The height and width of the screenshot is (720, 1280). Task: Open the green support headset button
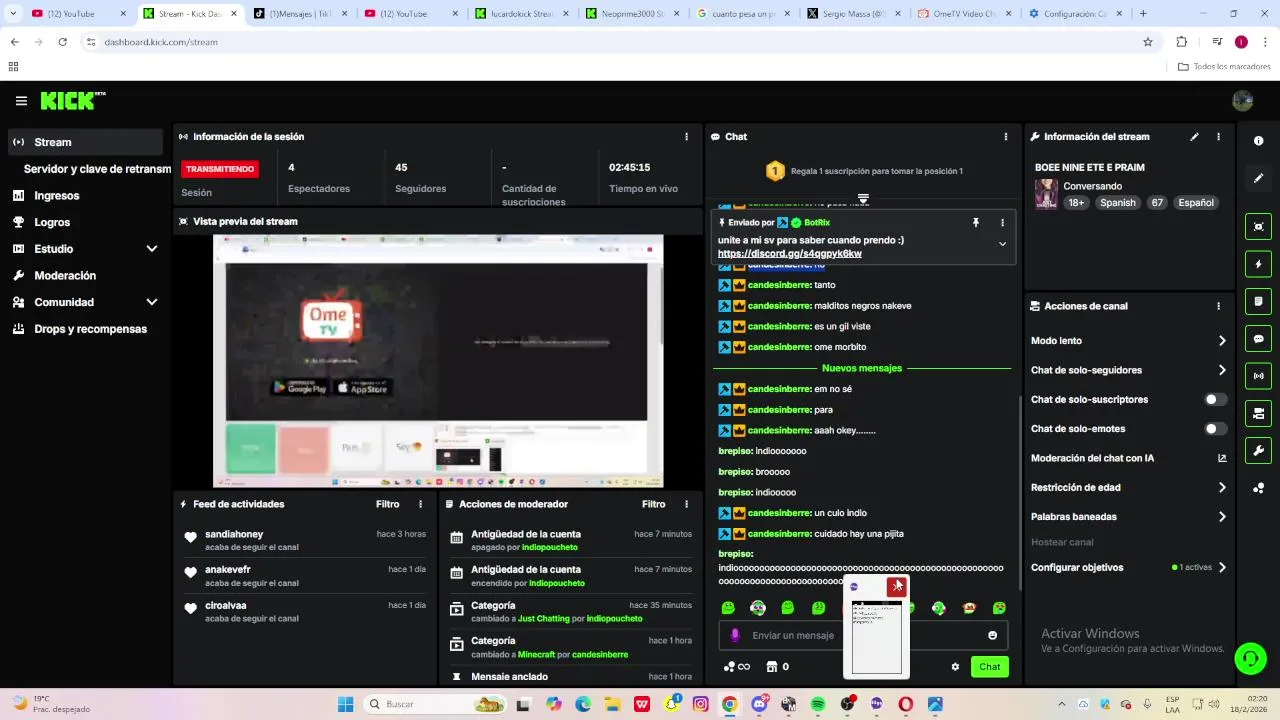[1250, 658]
